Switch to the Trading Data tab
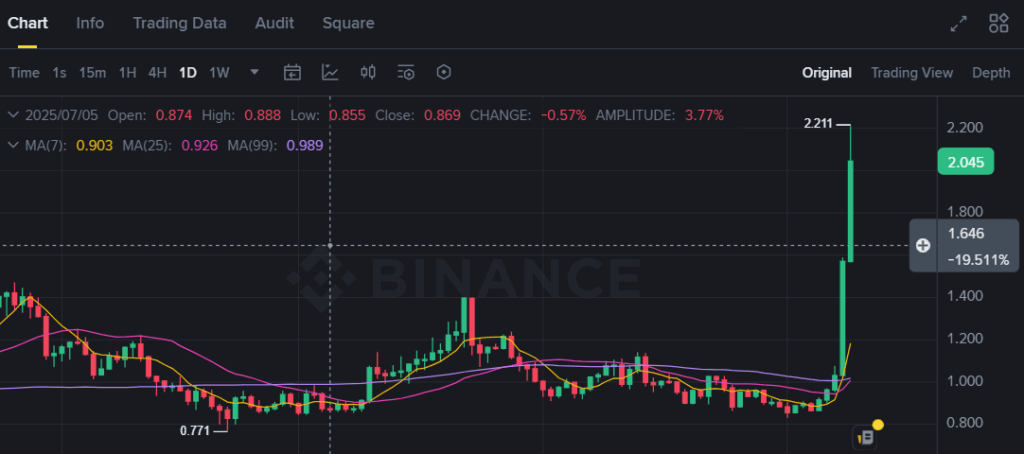 tap(179, 23)
